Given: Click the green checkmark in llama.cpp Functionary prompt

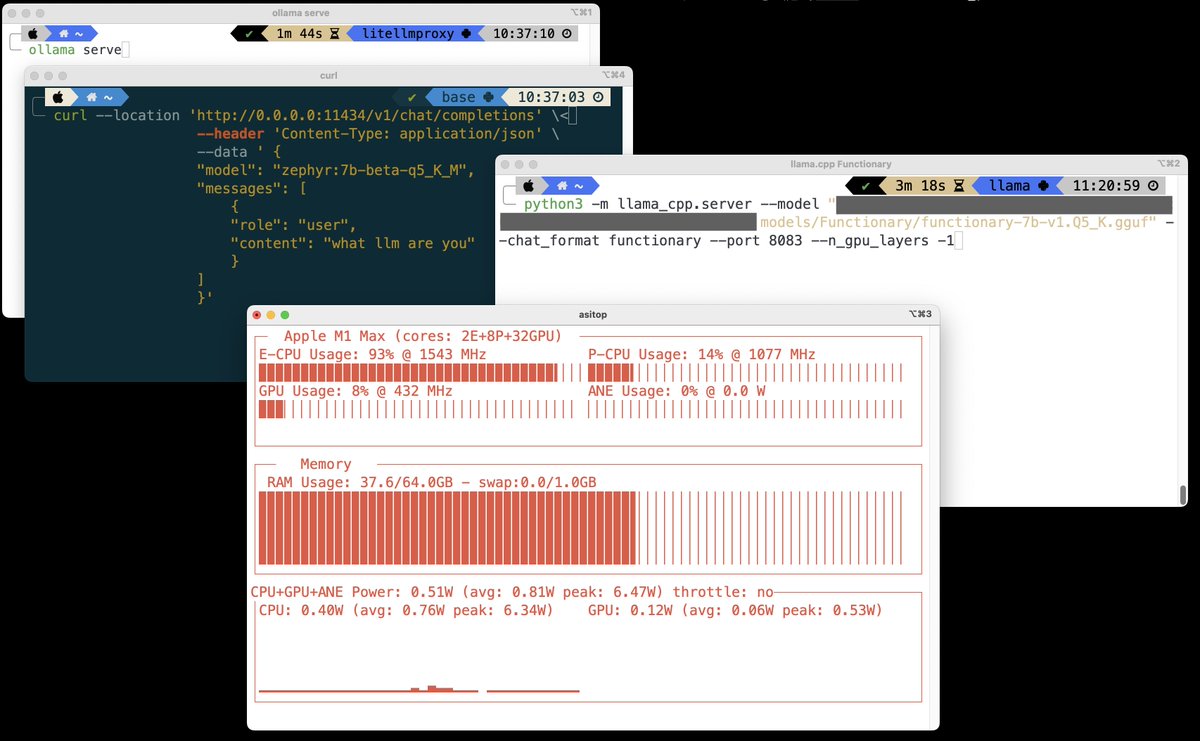Looking at the screenshot, I should 866,186.
